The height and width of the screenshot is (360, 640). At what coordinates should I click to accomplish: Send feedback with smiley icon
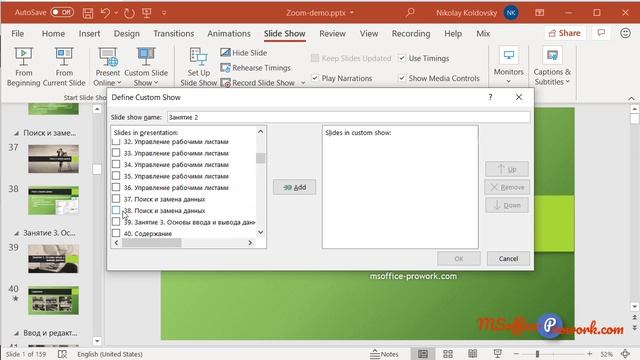625,33
